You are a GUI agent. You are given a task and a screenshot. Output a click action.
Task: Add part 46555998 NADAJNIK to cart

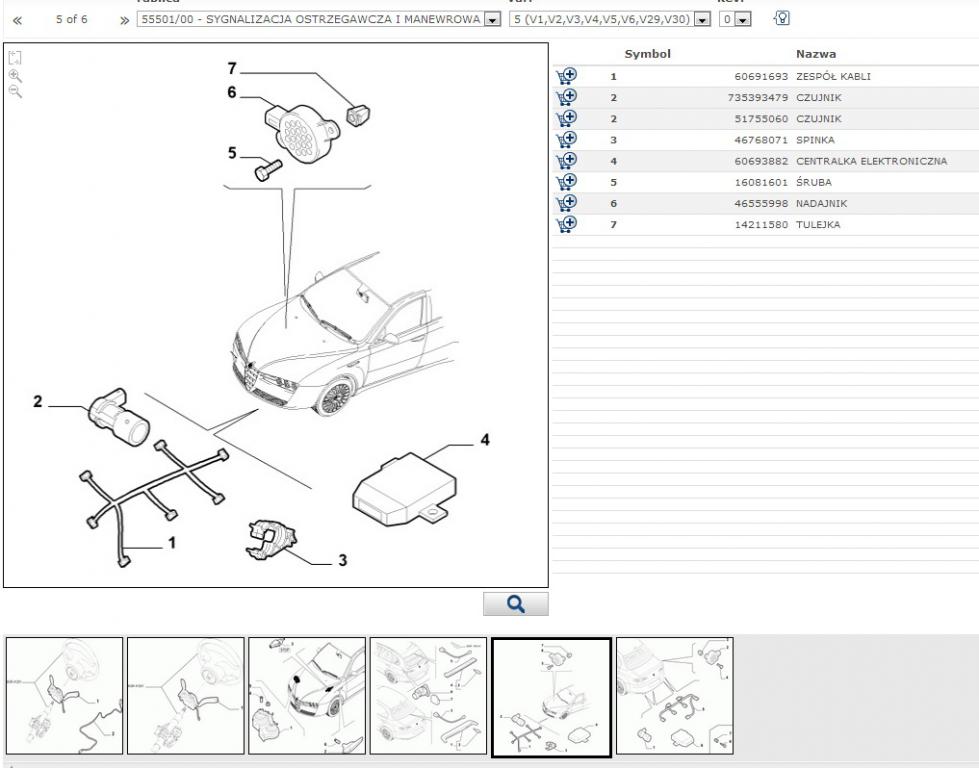566,204
